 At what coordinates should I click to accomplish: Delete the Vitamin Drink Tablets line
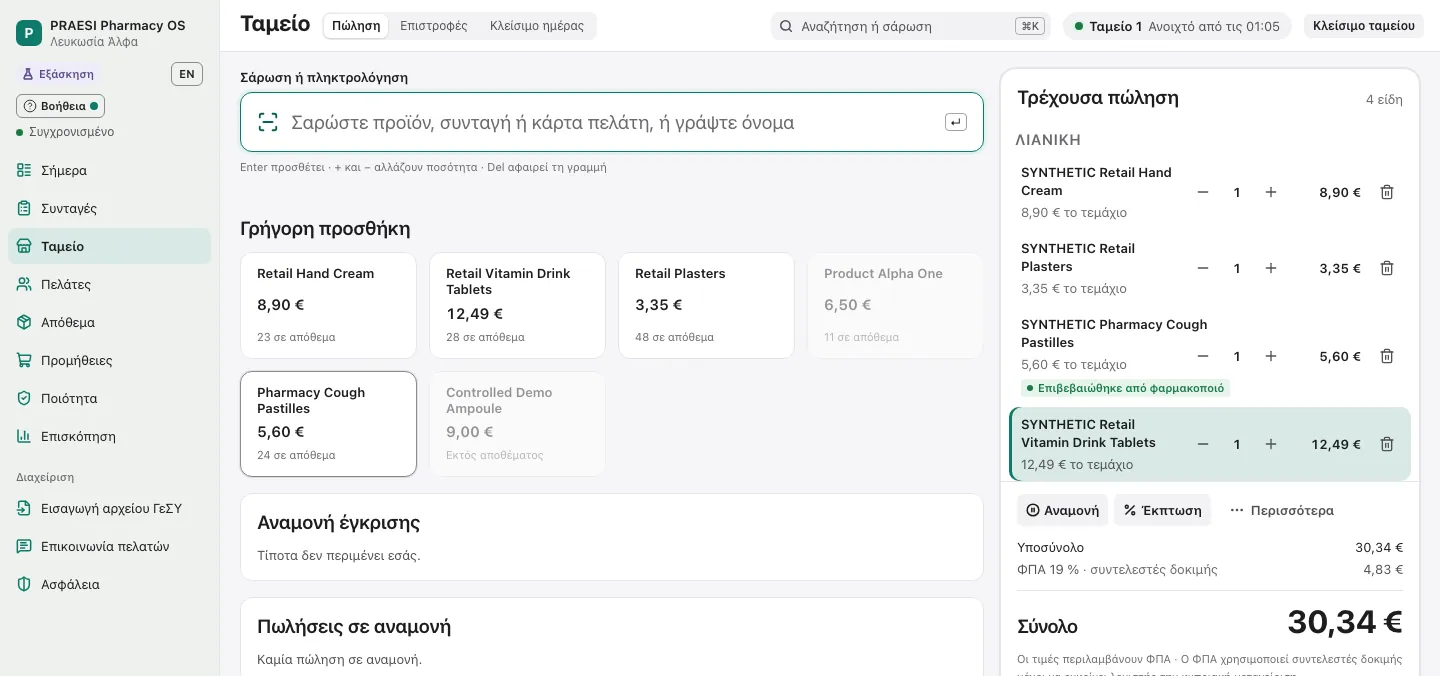tap(1387, 444)
